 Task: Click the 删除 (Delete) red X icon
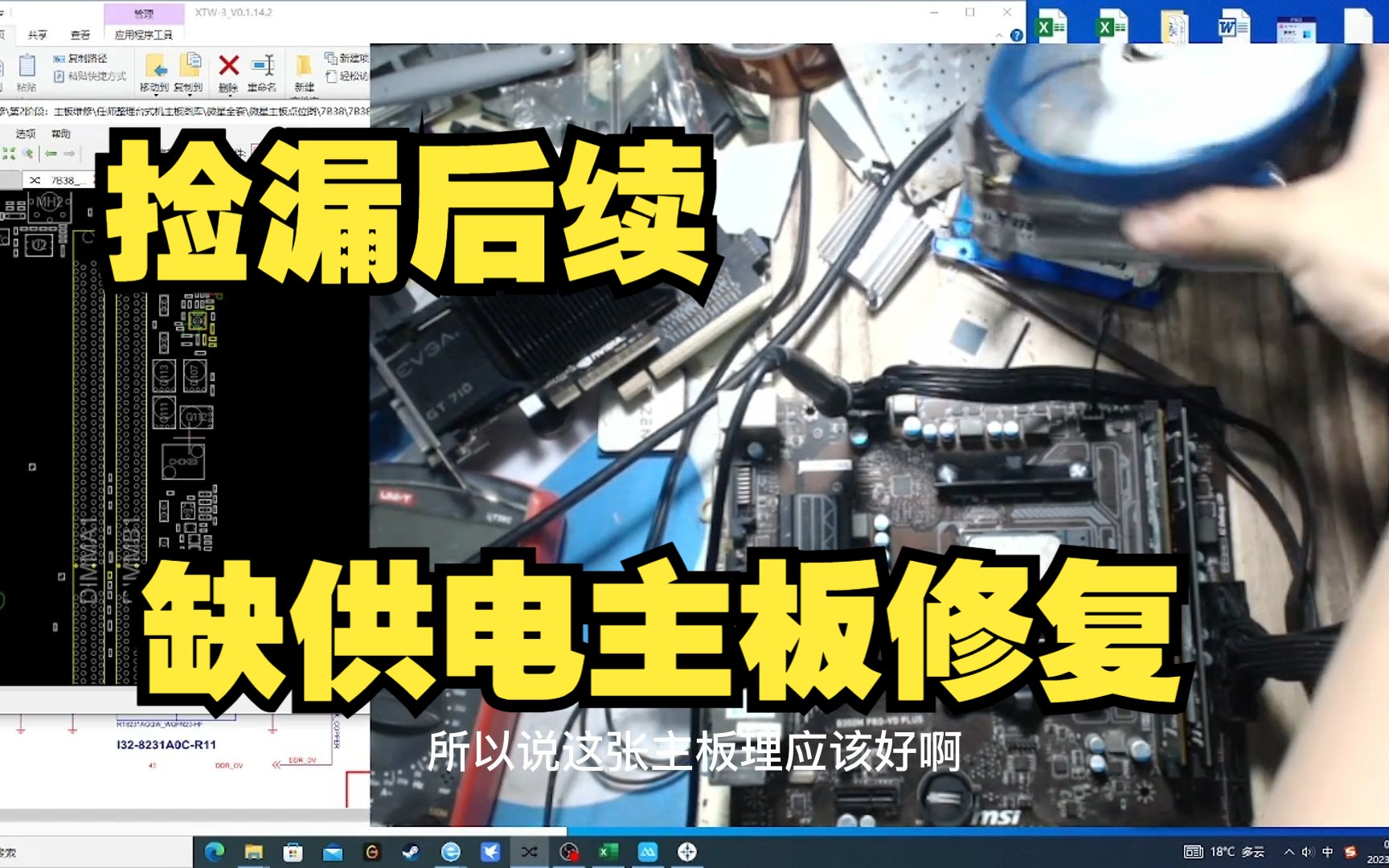tap(228, 63)
